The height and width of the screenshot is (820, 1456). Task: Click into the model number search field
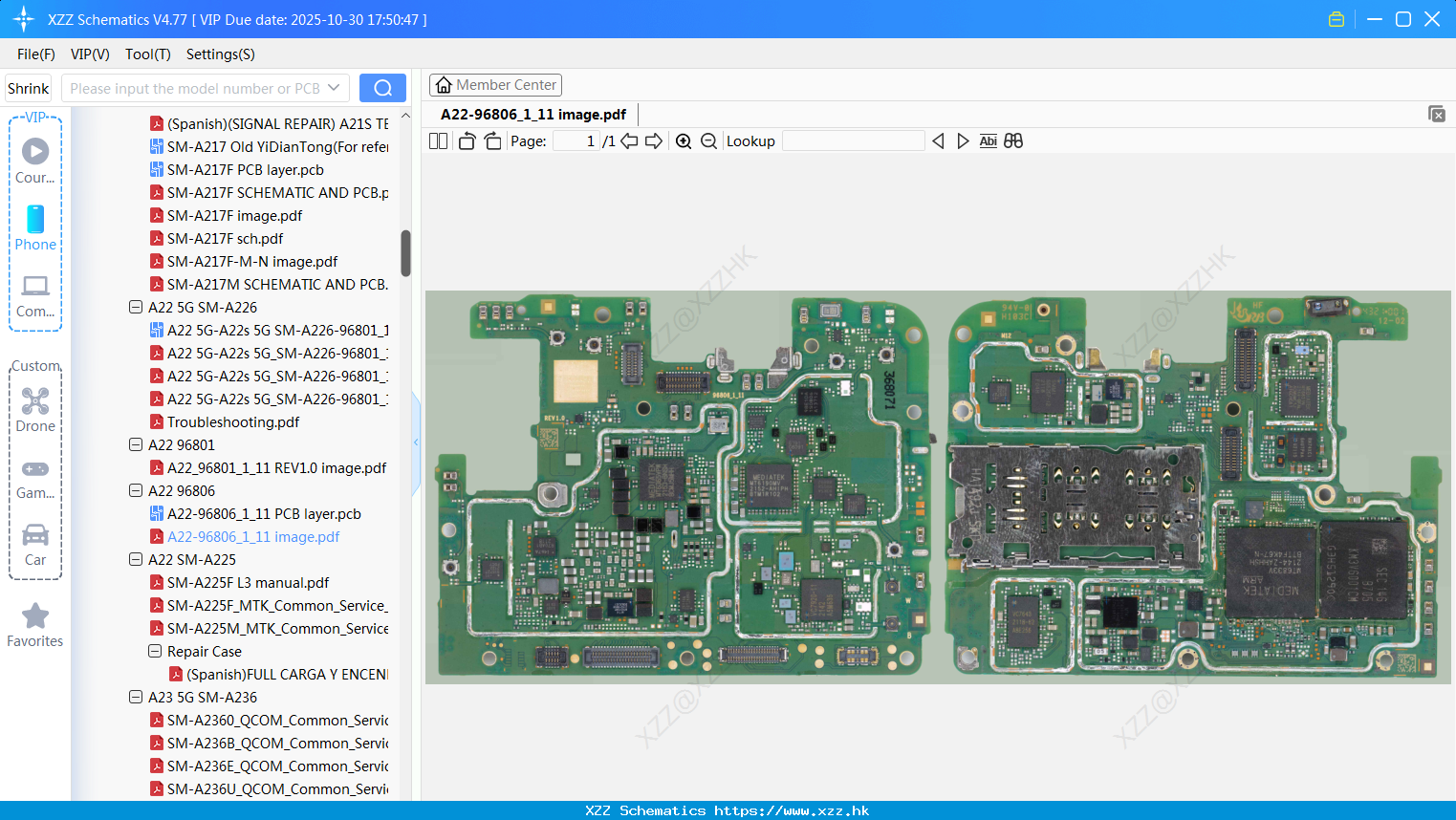(195, 88)
